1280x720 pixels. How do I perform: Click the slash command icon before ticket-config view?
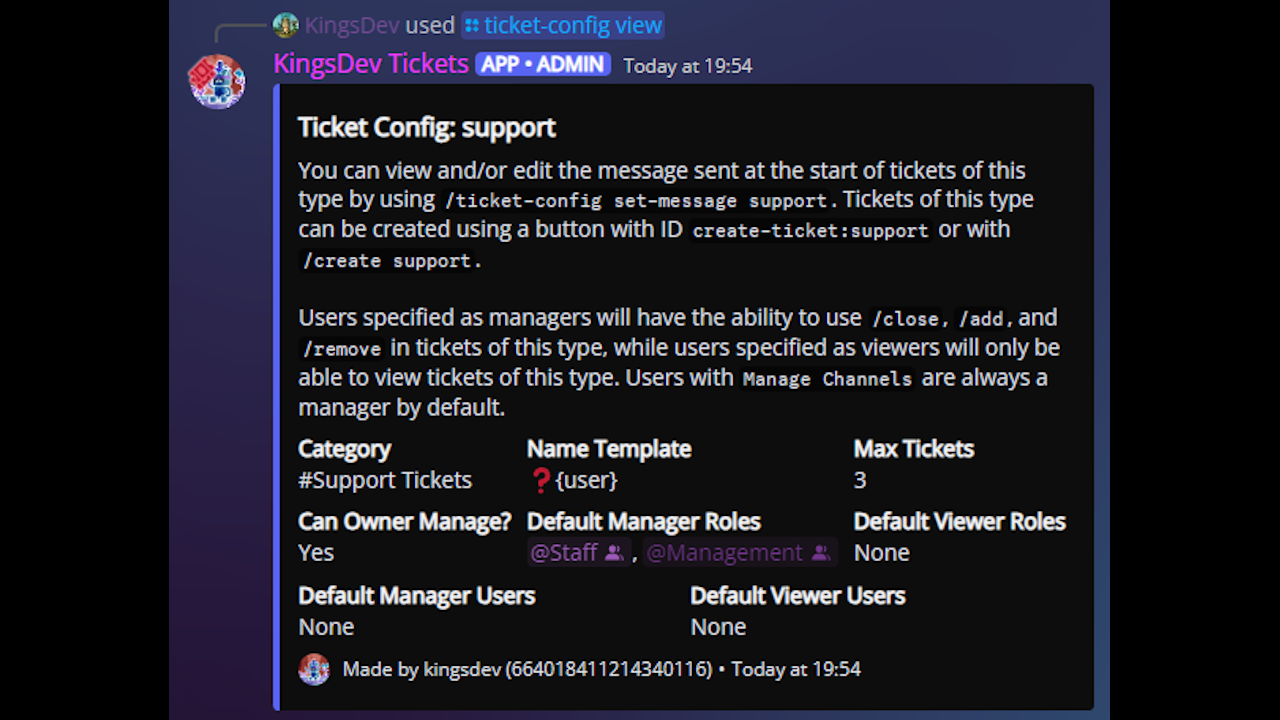point(472,26)
